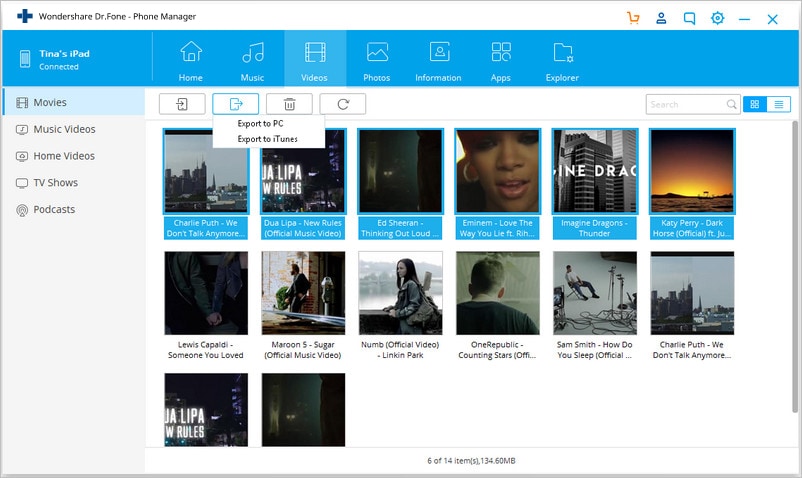Select the third-row Dua Lipa thumbnail
This screenshot has height=478, width=802.
206,410
